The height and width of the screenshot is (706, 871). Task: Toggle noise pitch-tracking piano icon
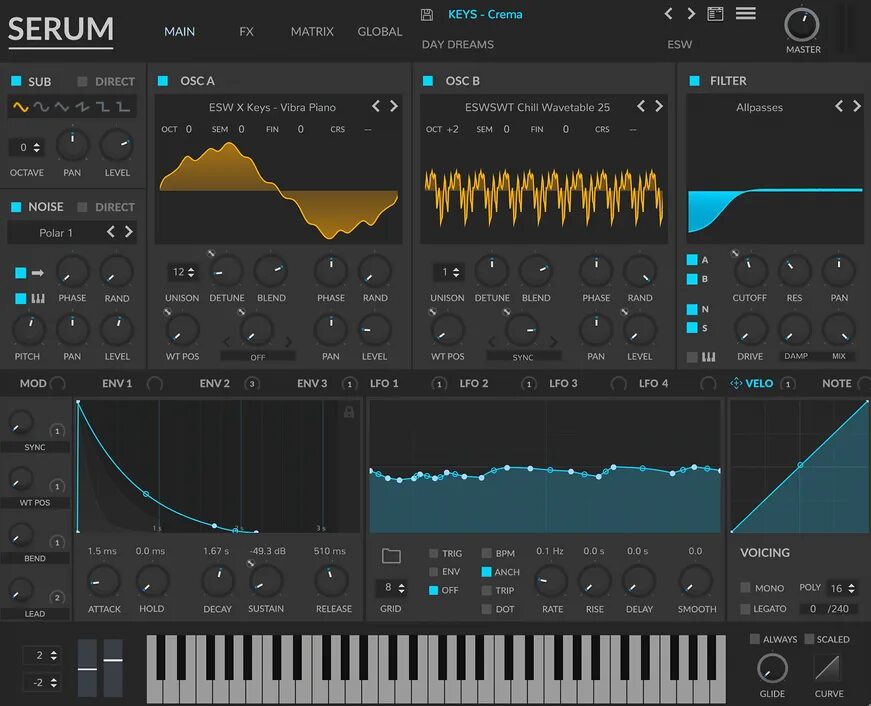[38, 296]
